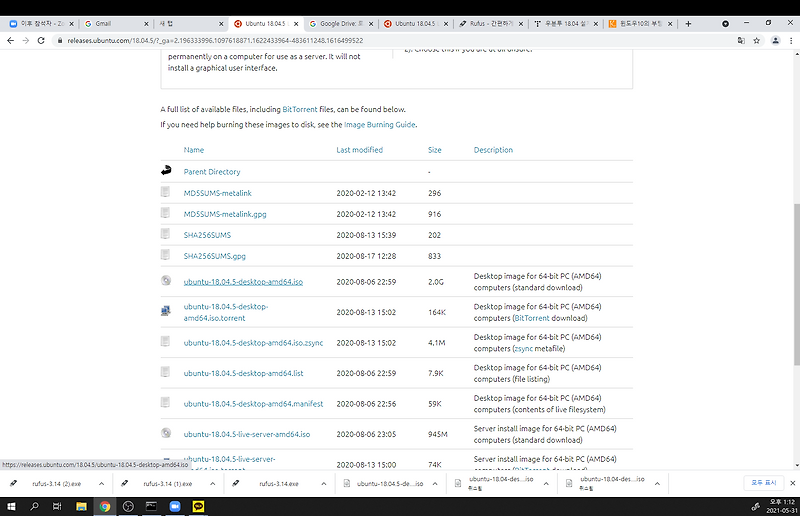Image resolution: width=800 pixels, height=516 pixels.
Task: Expand options for the ubuntu-18.04.5-de...iso download
Action: (x=435, y=484)
